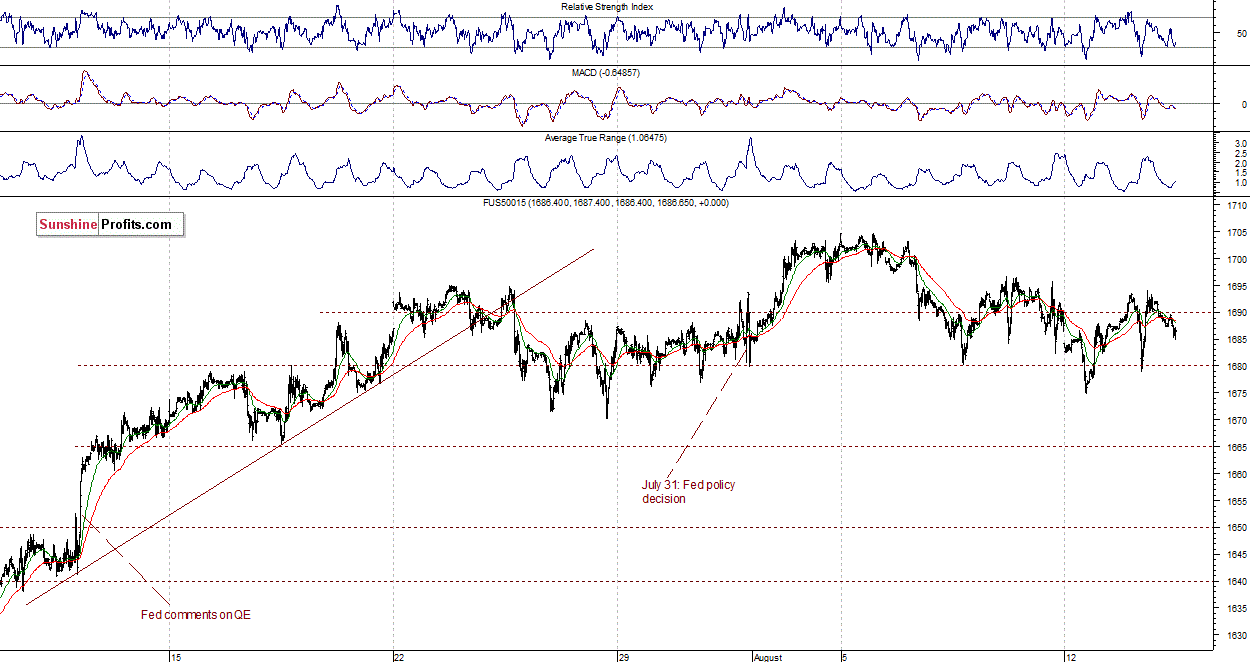Click the date label 5 on time axis

844,657
